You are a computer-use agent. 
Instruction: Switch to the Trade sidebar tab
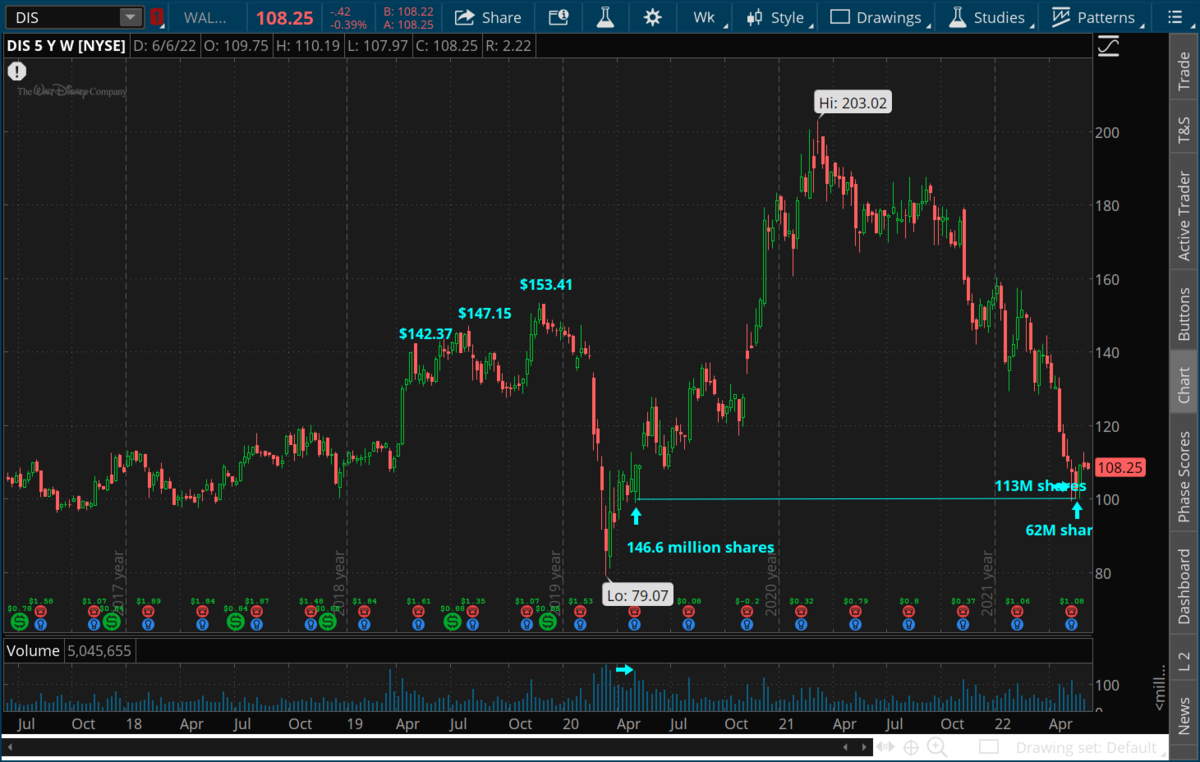click(1184, 71)
